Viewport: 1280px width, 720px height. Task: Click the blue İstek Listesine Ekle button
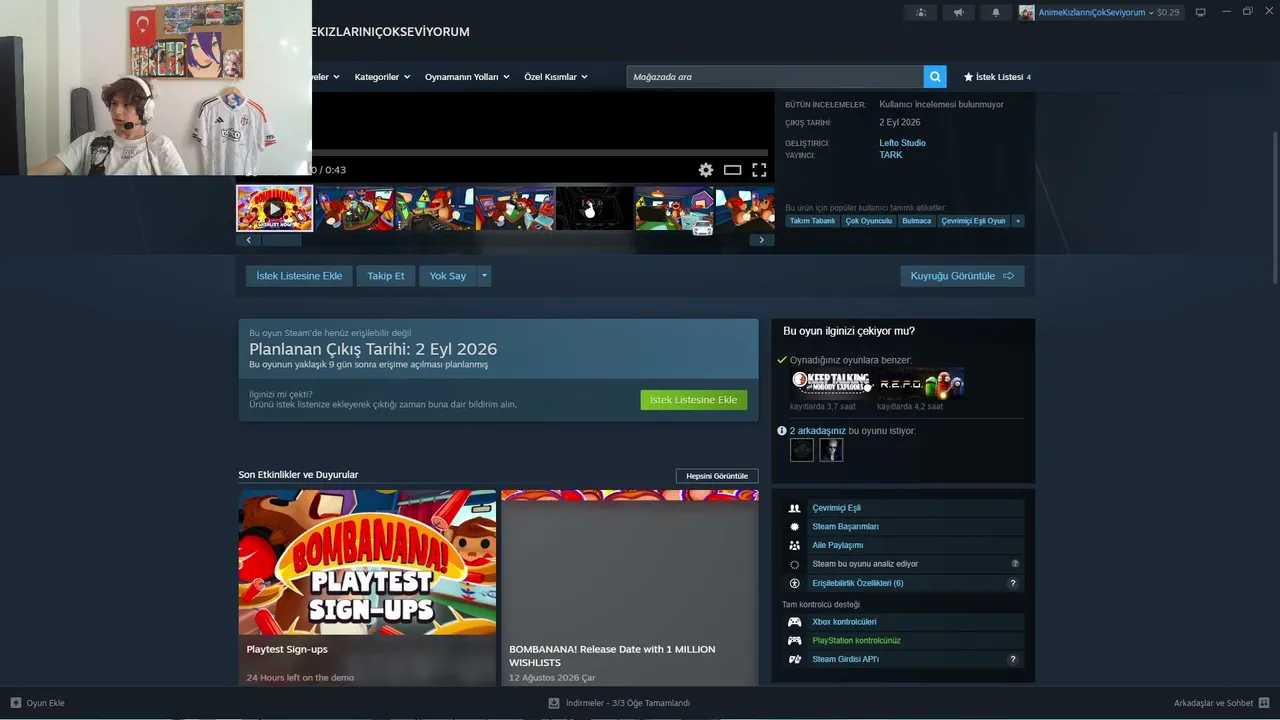click(299, 276)
